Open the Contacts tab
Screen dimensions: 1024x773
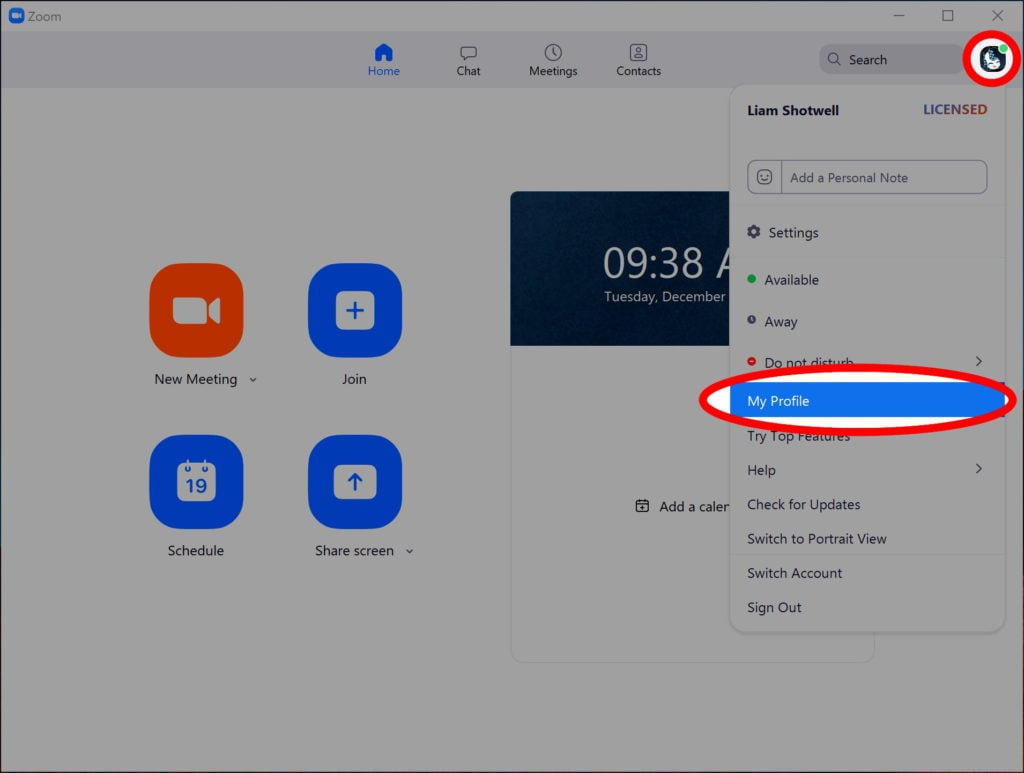click(638, 60)
